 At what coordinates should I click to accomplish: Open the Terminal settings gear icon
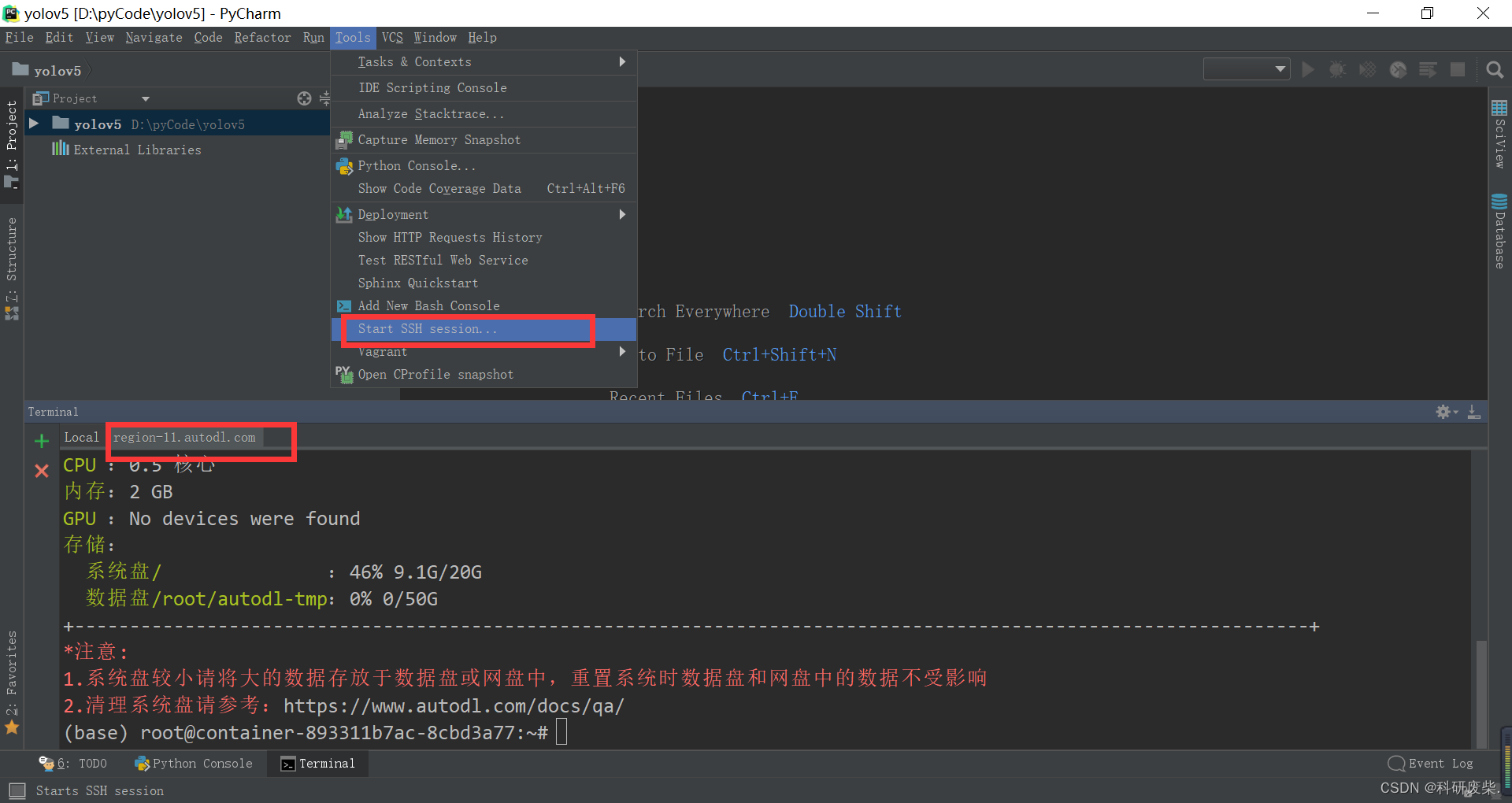1443,411
